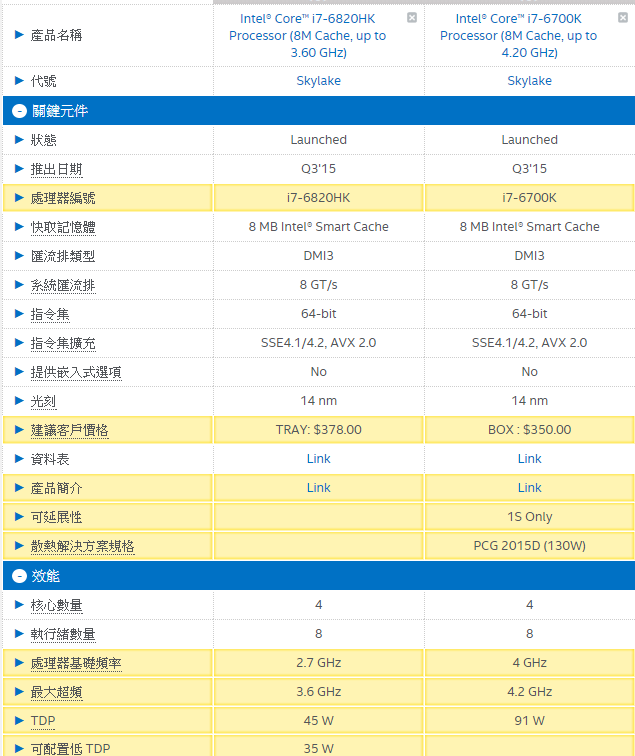Click the 光刻 term label
The width and height of the screenshot is (635, 756).
43,401
